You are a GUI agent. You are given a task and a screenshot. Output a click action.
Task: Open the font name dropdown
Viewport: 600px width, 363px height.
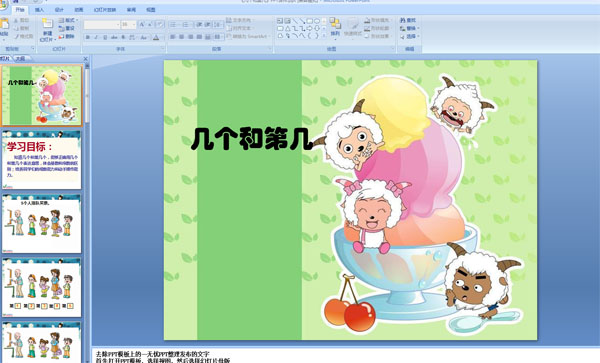tap(117, 24)
